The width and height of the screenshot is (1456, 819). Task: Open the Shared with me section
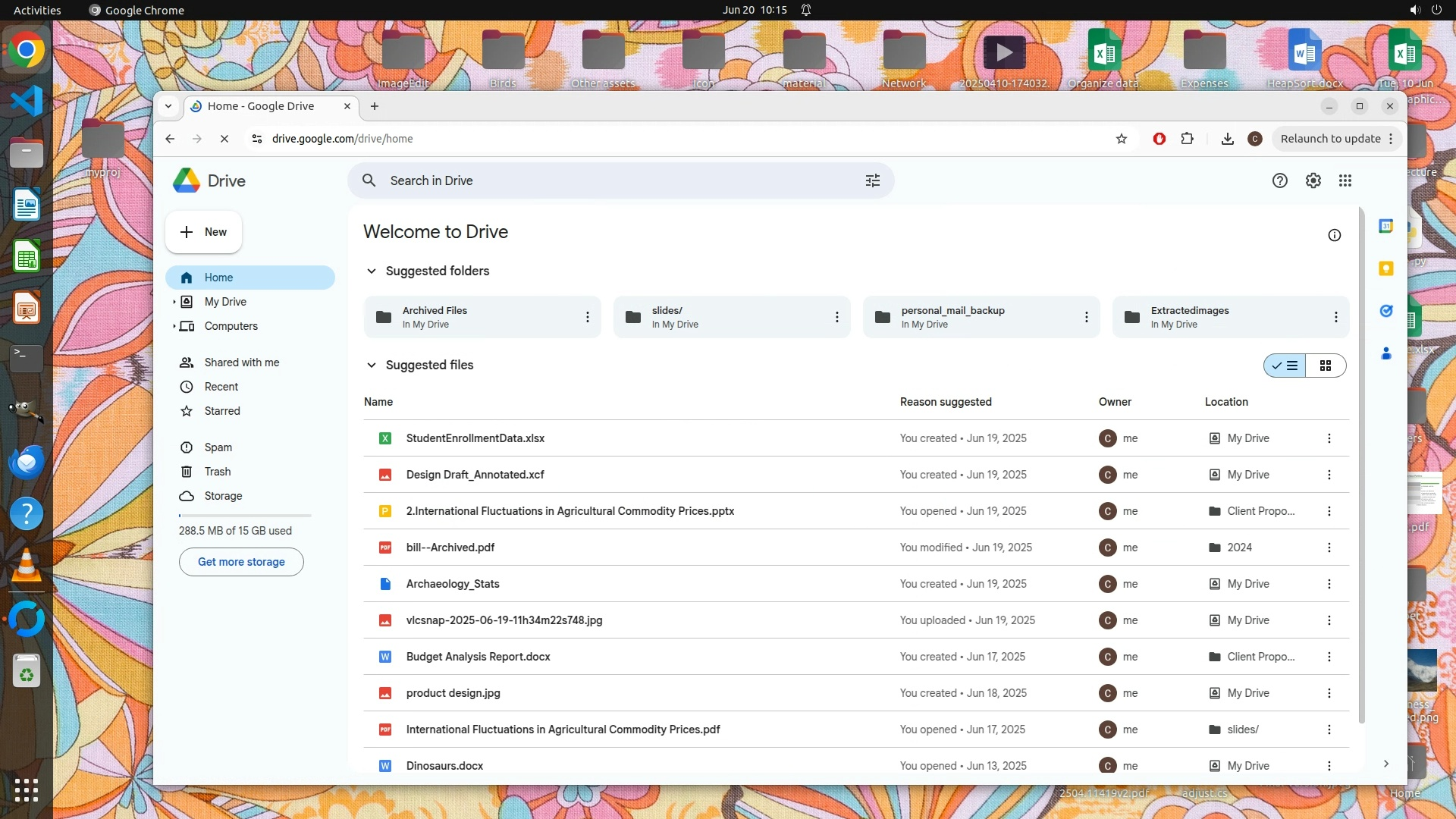pyautogui.click(x=241, y=362)
